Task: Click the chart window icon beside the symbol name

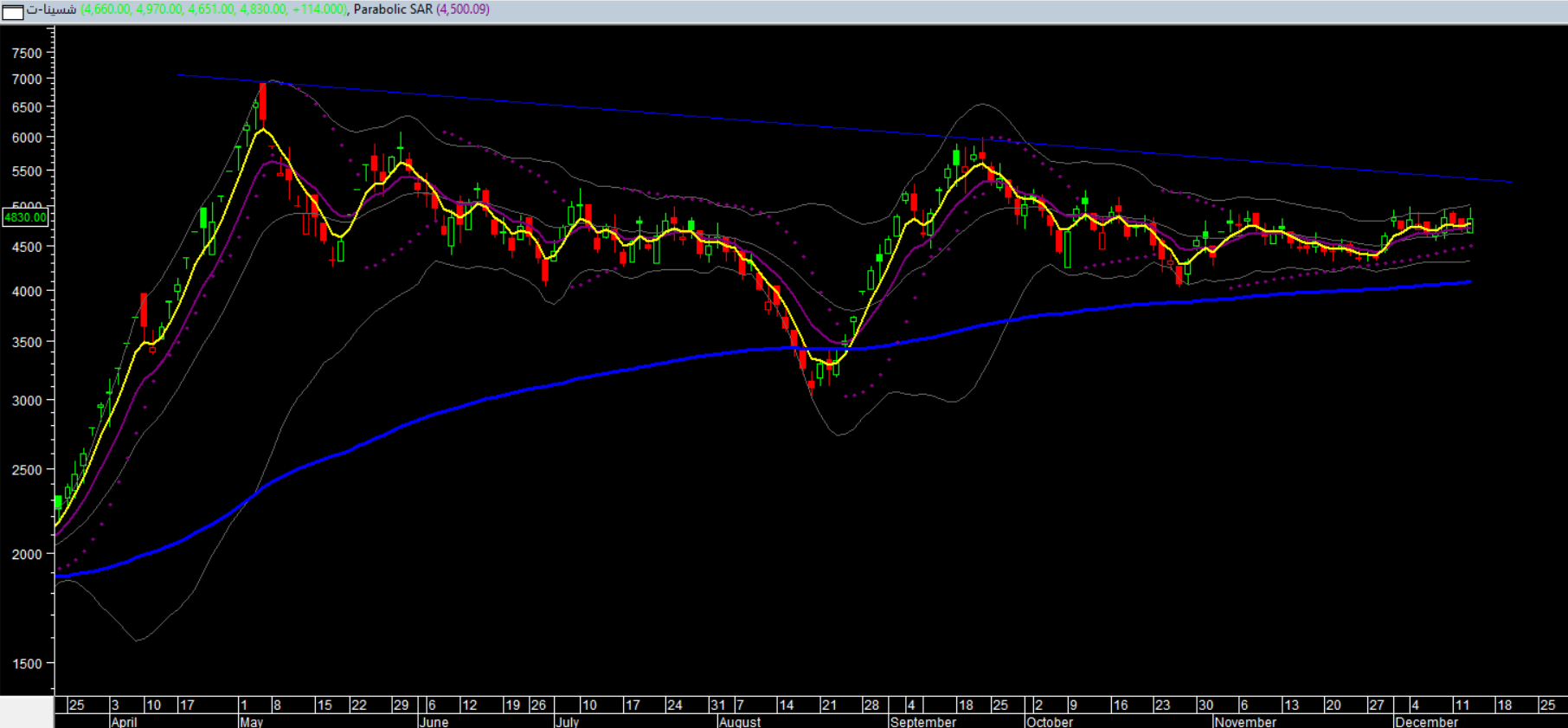Action: 12,11
